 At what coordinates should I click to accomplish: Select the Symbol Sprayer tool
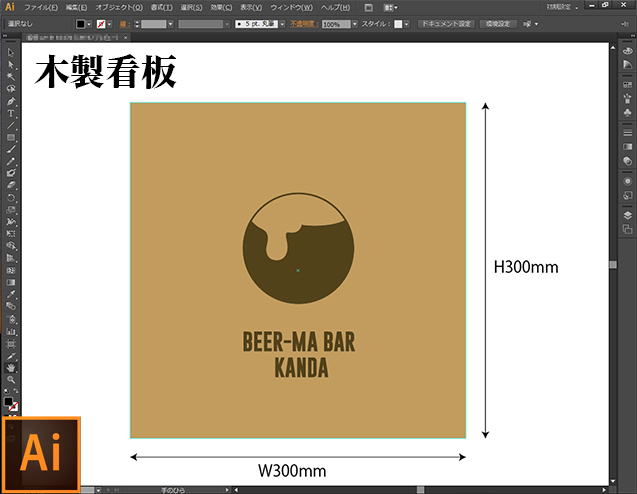11,319
